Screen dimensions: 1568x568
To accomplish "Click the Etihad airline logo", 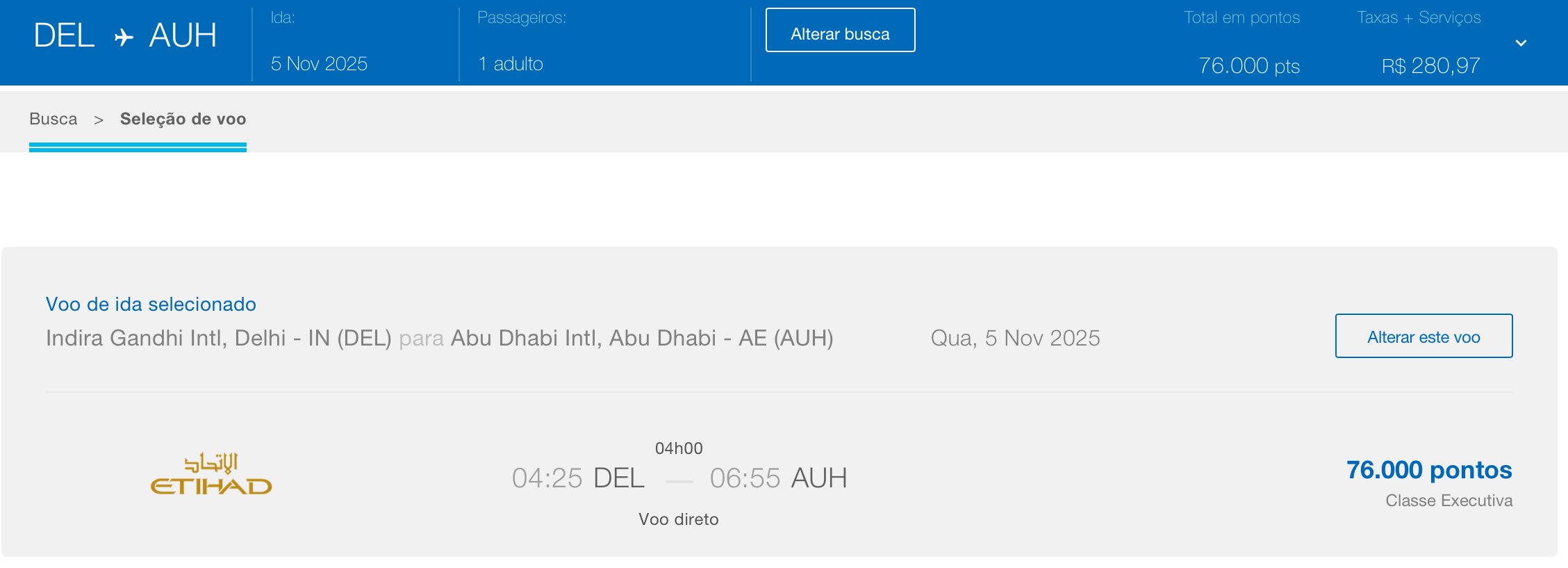I will [211, 475].
